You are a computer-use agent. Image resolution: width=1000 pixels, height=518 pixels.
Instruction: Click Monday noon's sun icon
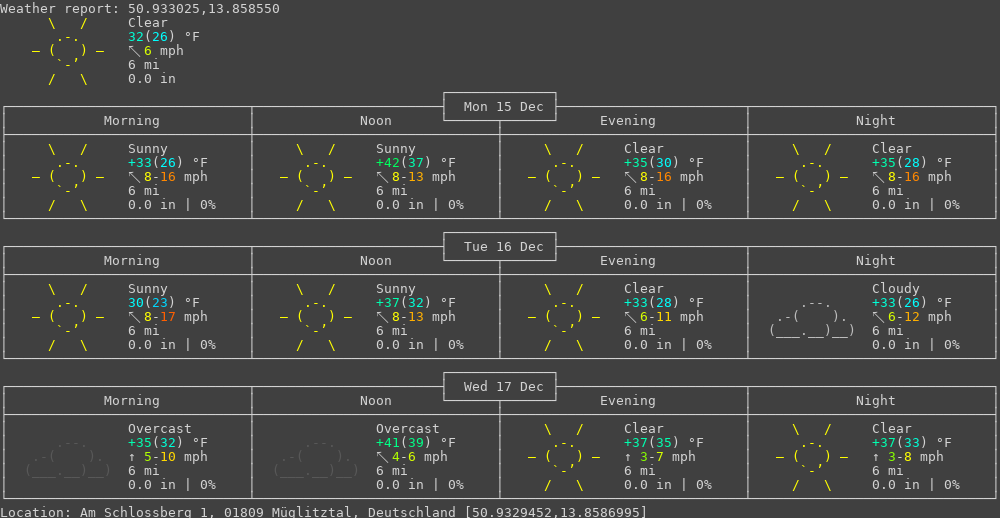(x=316, y=177)
